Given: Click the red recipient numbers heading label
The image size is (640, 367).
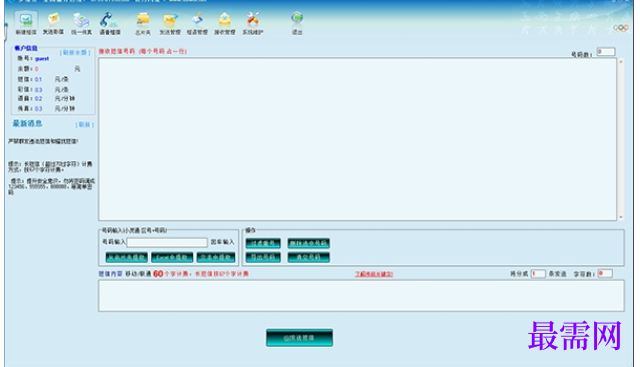Looking at the screenshot, I should click(x=142, y=51).
